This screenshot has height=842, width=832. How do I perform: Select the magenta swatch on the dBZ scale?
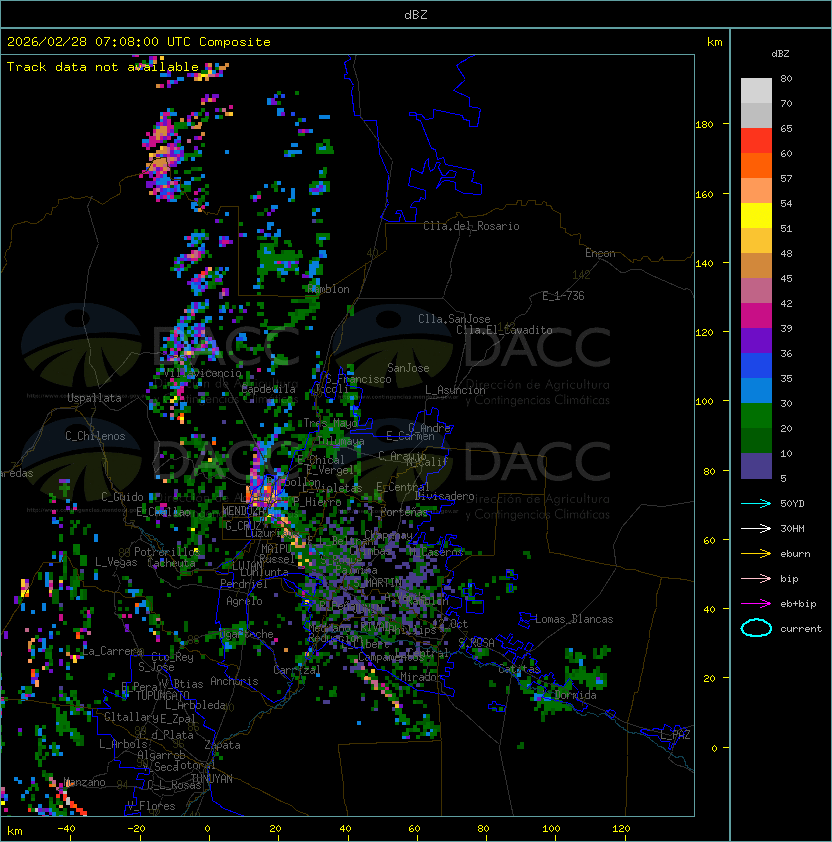pyautogui.click(x=756, y=315)
